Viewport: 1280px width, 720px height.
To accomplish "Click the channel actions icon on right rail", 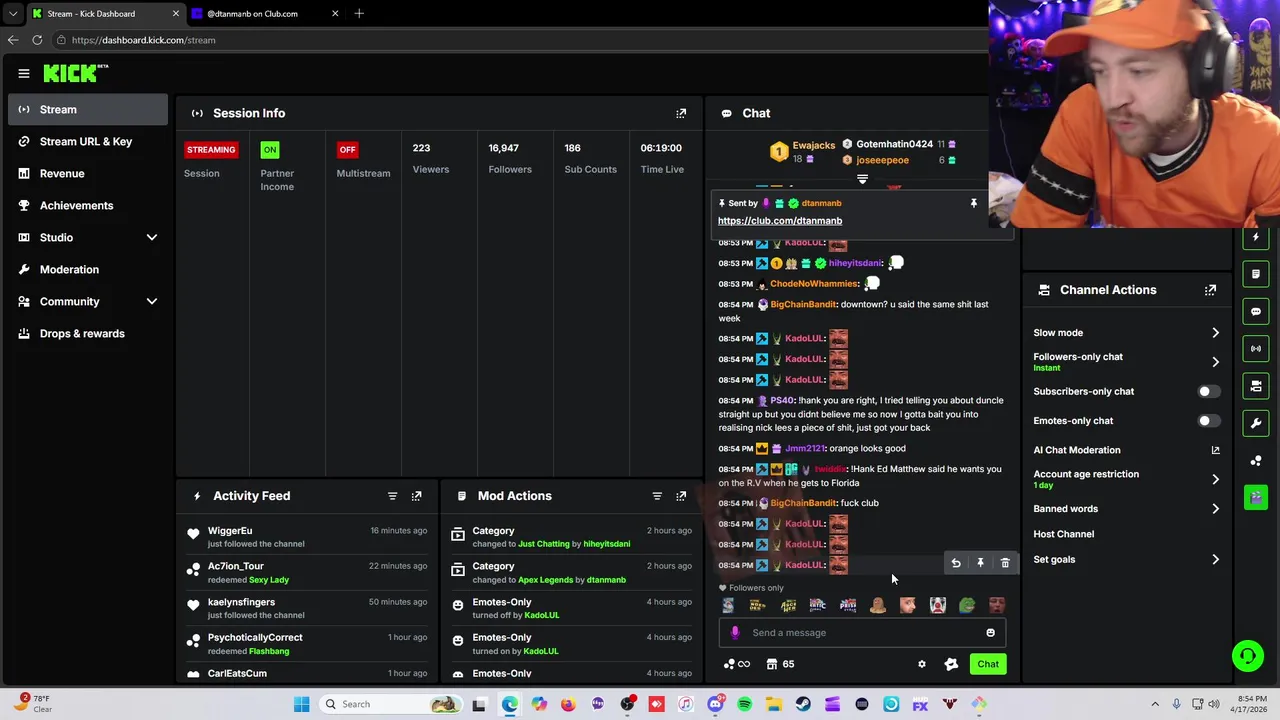I will pyautogui.click(x=1256, y=386).
